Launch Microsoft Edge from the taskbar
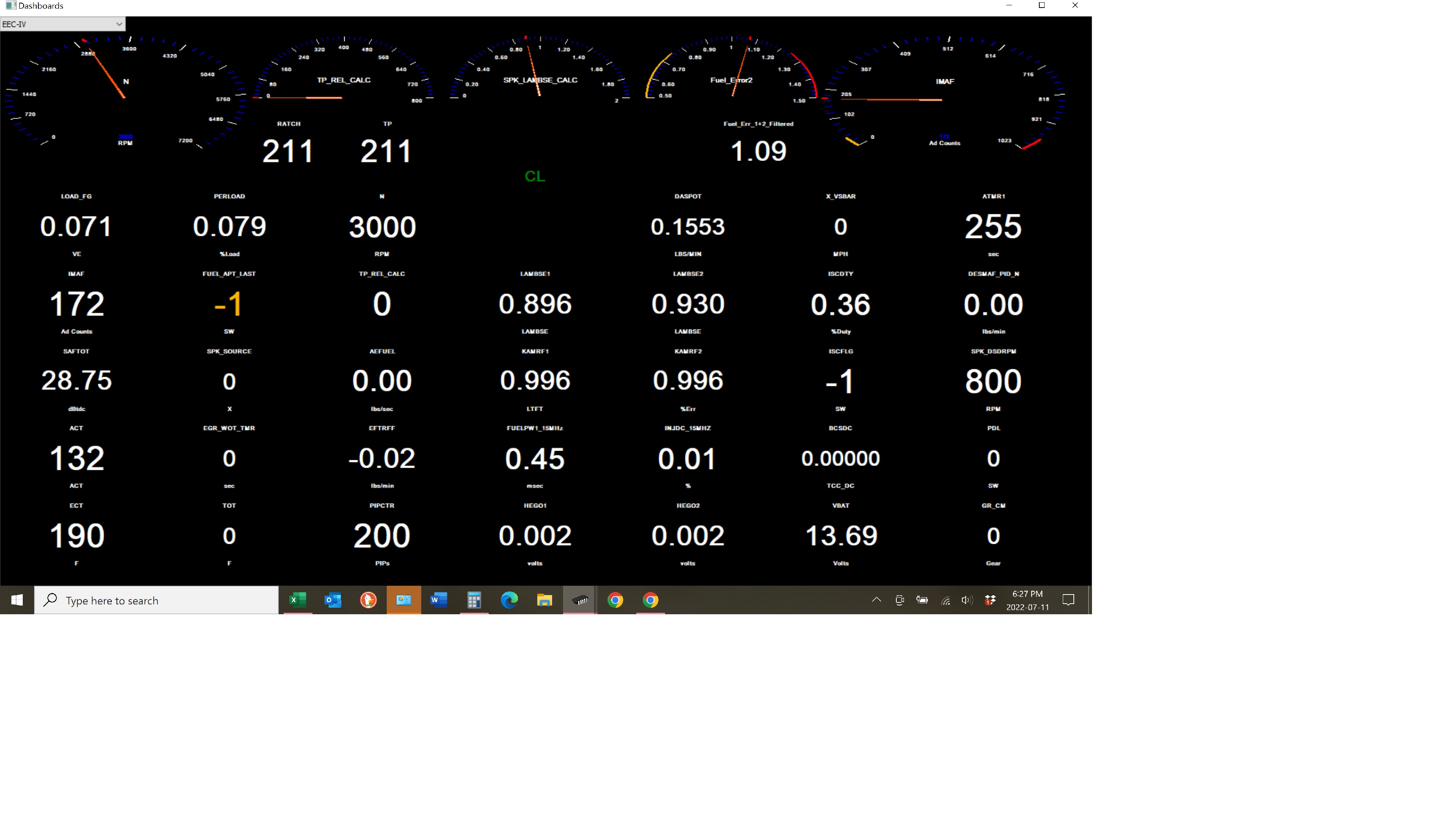This screenshot has width=1456, height=819. [x=509, y=600]
